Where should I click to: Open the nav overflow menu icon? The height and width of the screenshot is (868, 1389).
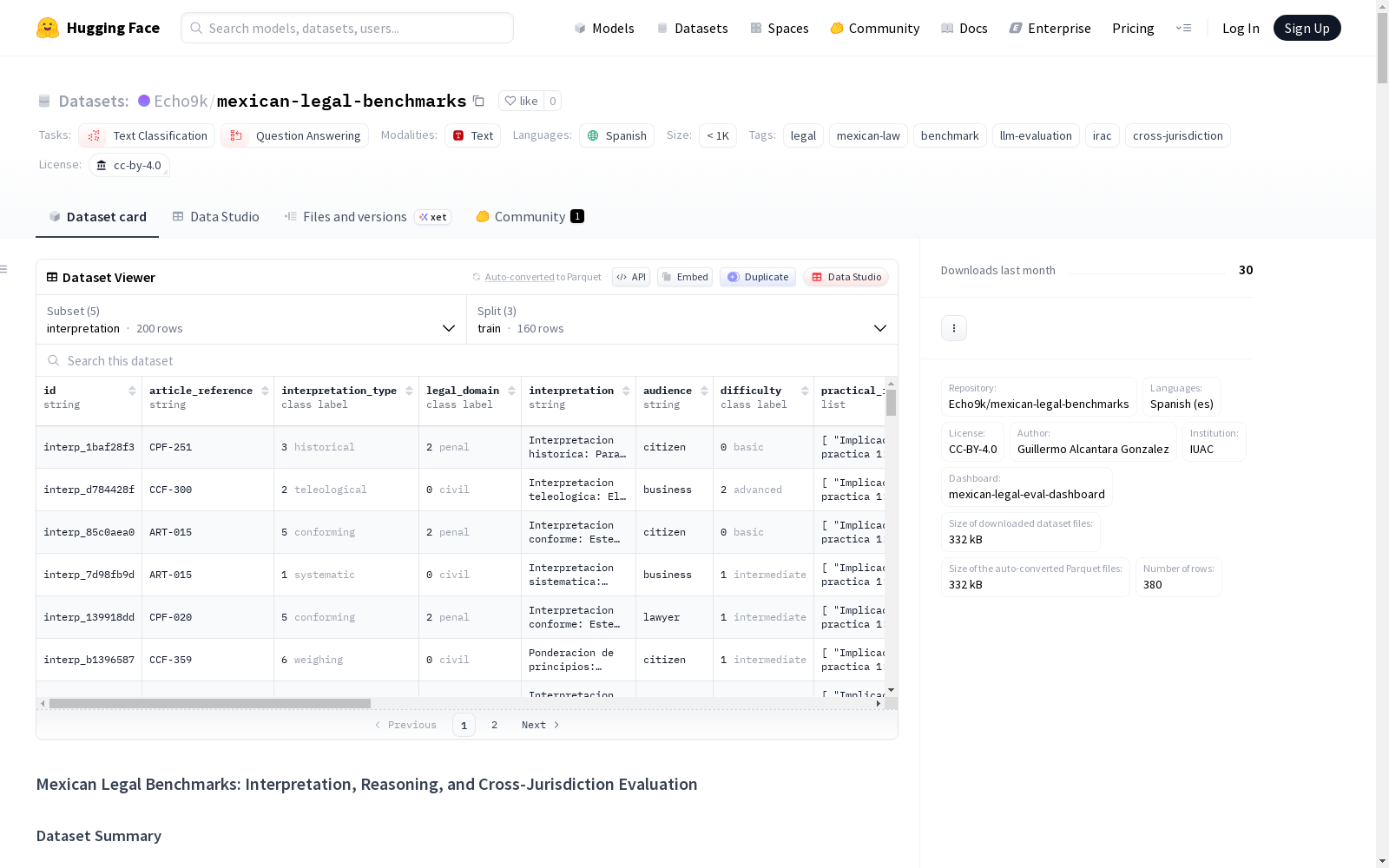(1183, 28)
